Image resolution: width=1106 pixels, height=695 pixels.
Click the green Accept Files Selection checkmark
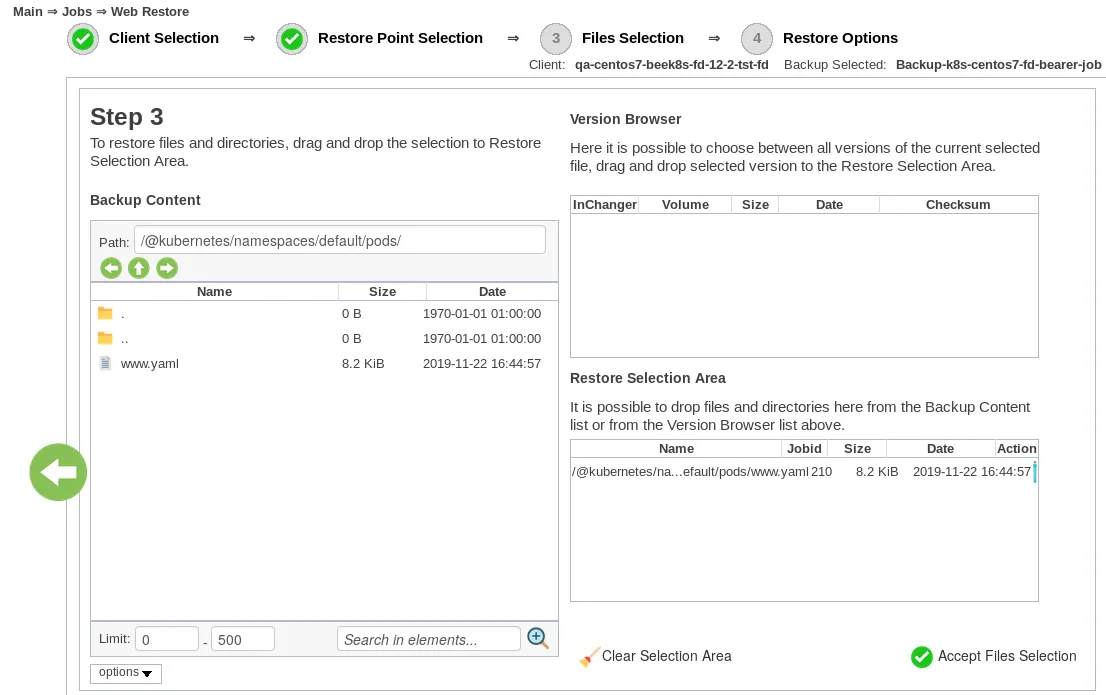[x=921, y=657]
